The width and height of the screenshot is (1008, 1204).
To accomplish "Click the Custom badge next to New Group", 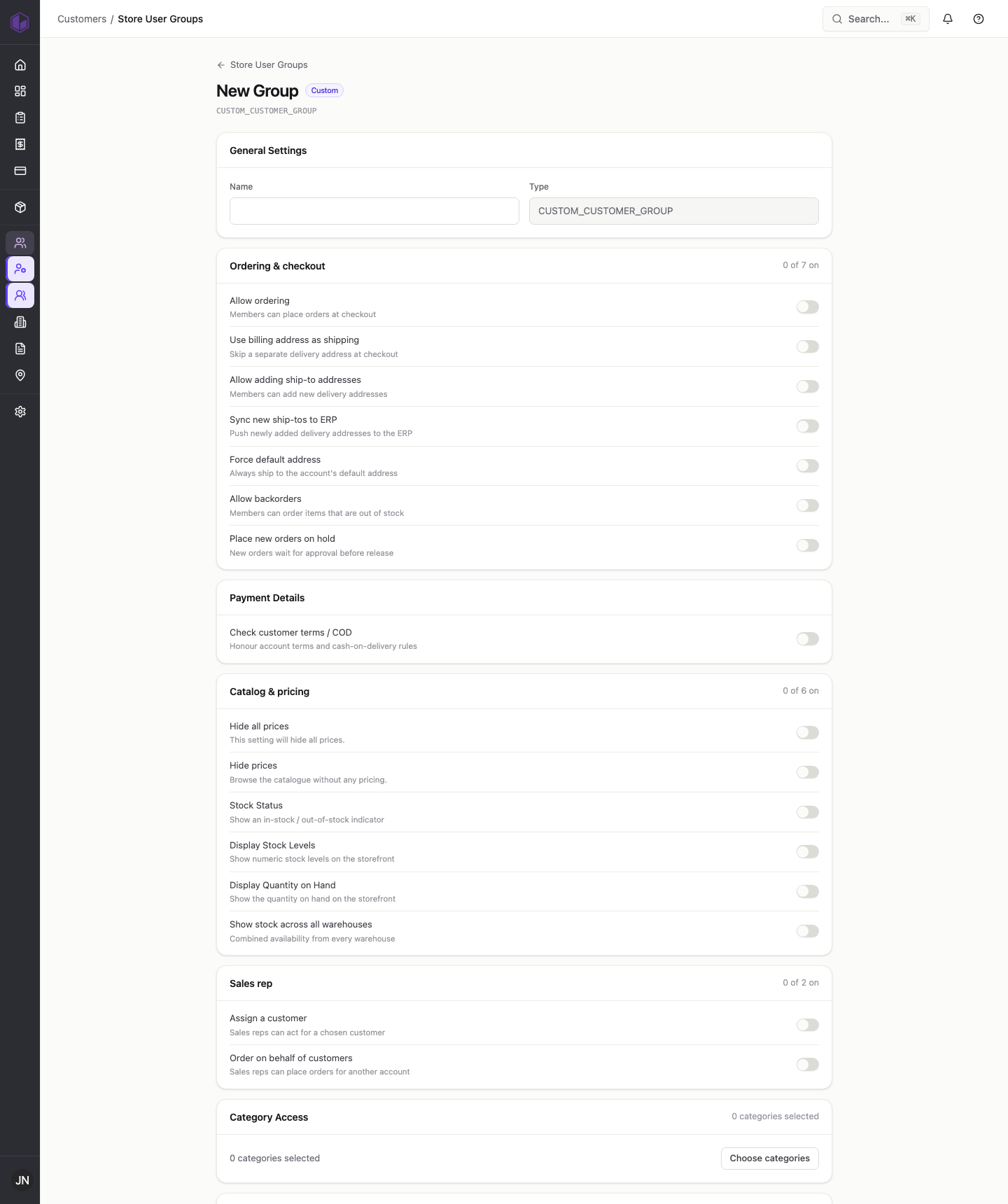I will pyautogui.click(x=324, y=90).
